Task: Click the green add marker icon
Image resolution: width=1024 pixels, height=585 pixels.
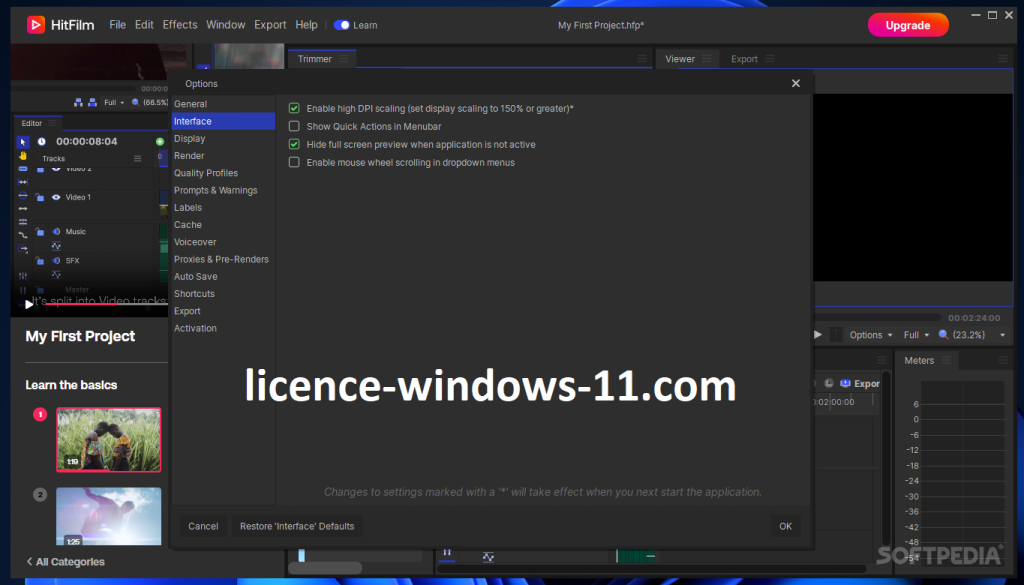Action: point(160,142)
